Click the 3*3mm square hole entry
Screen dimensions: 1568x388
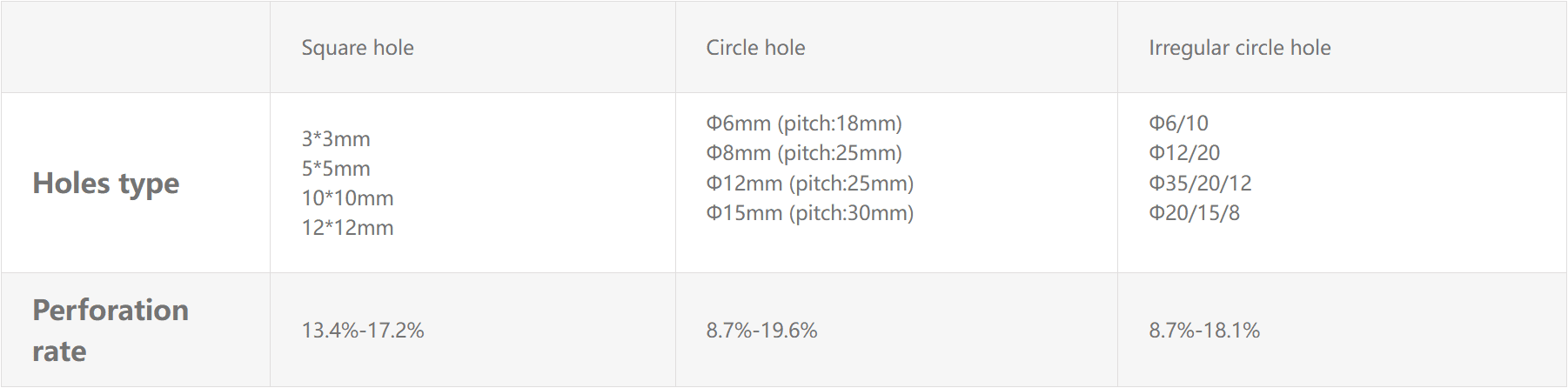336,139
